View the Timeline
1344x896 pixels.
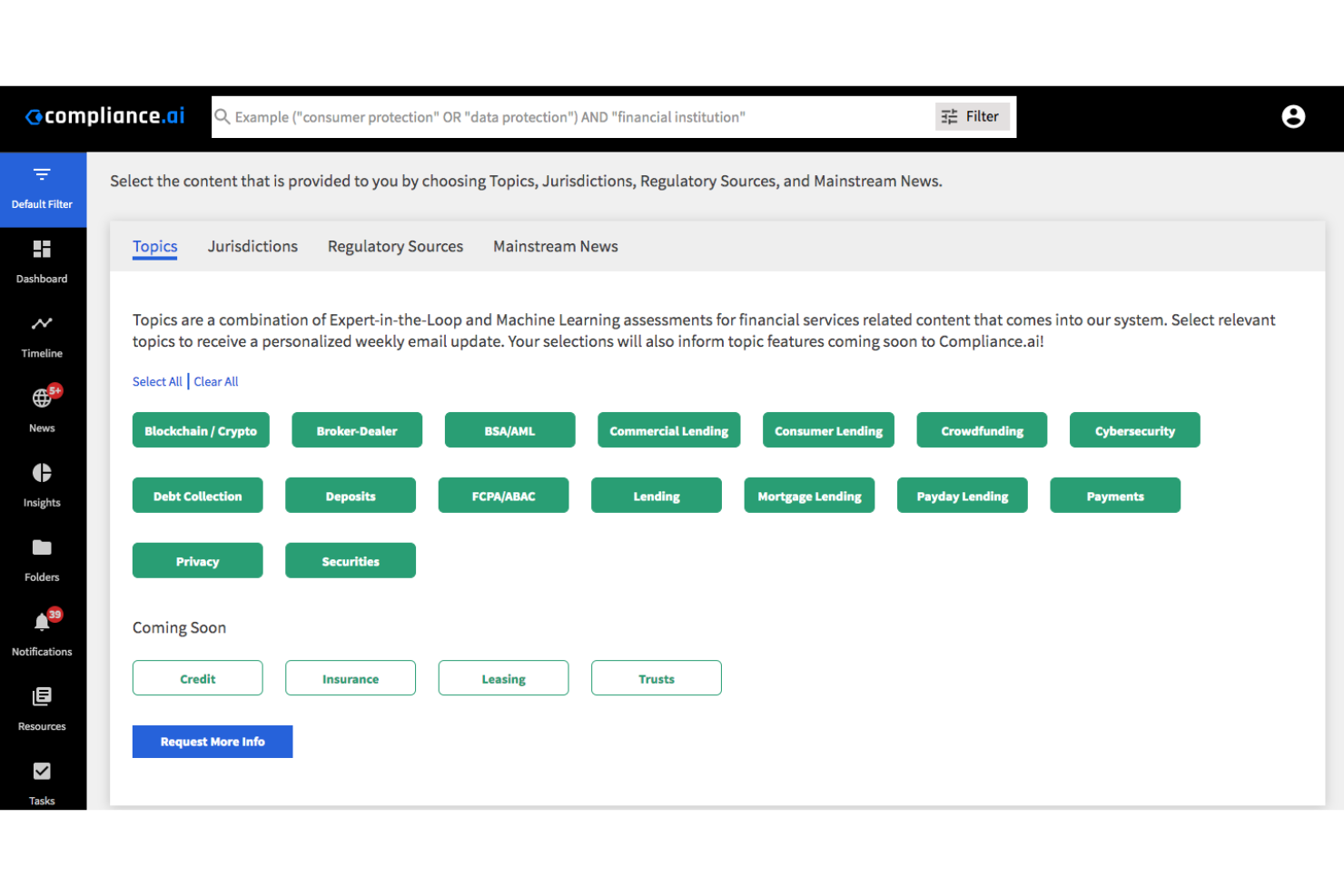[x=42, y=336]
